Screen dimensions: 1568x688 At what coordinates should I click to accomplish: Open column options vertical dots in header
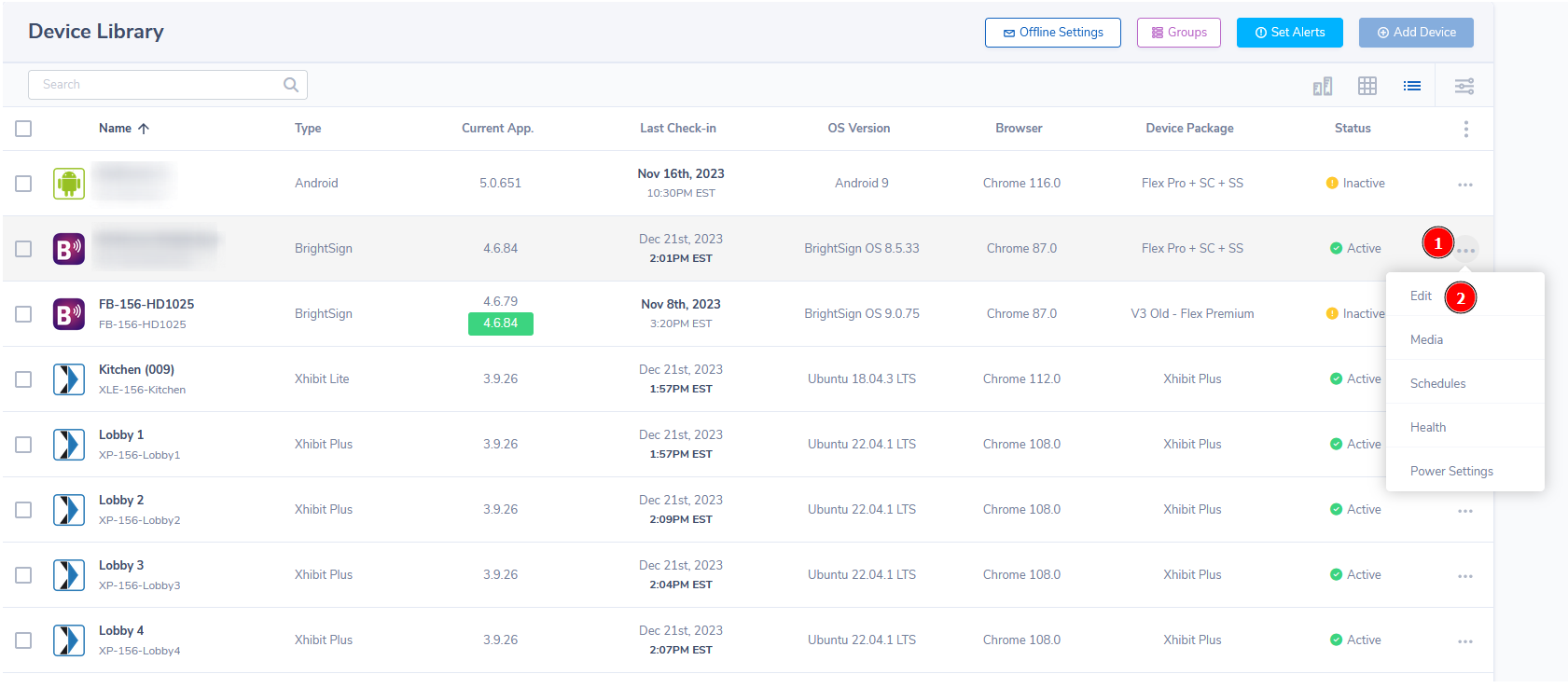(x=1465, y=129)
